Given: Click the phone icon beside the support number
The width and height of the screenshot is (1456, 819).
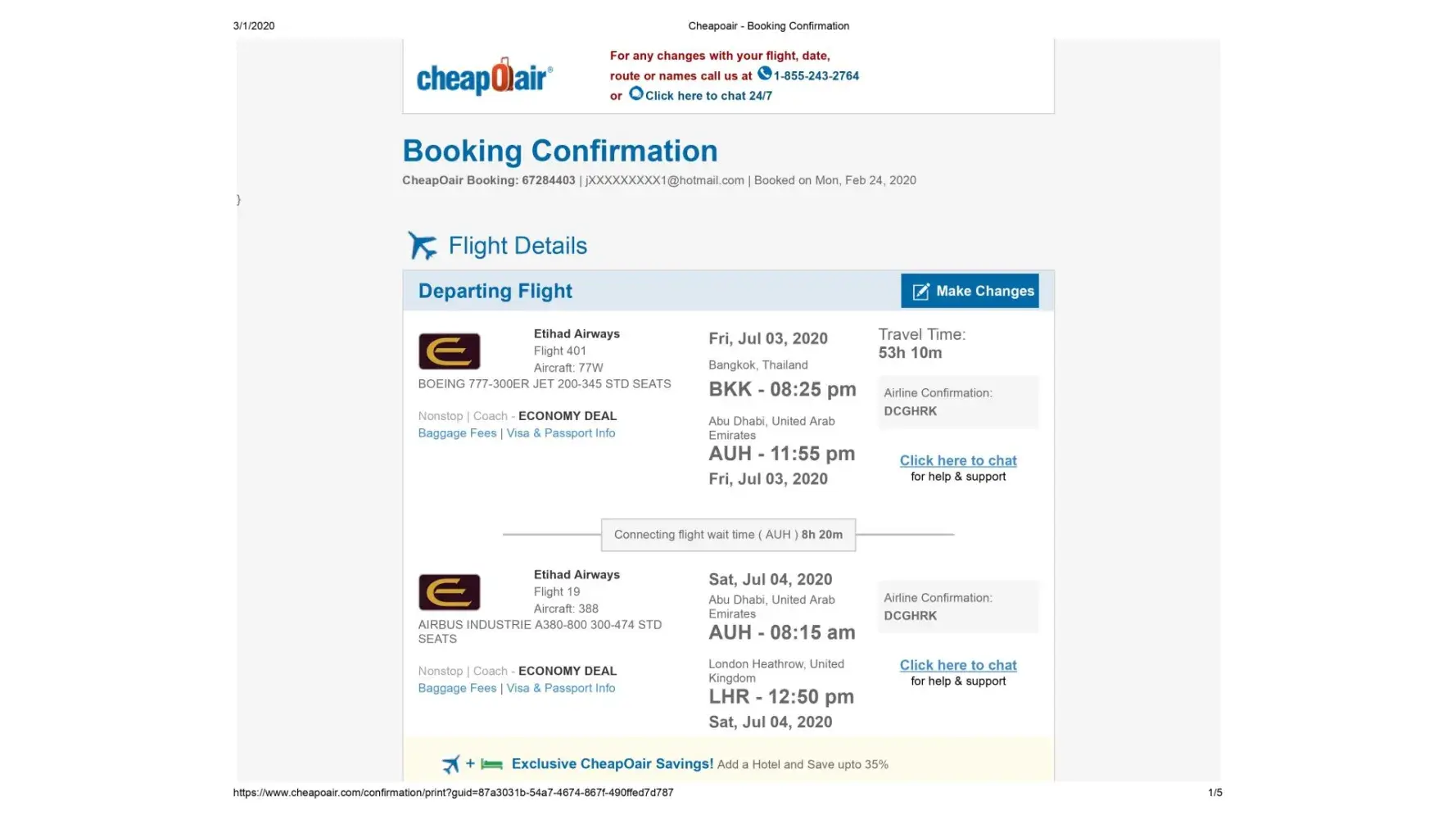Looking at the screenshot, I should pyautogui.click(x=764, y=74).
